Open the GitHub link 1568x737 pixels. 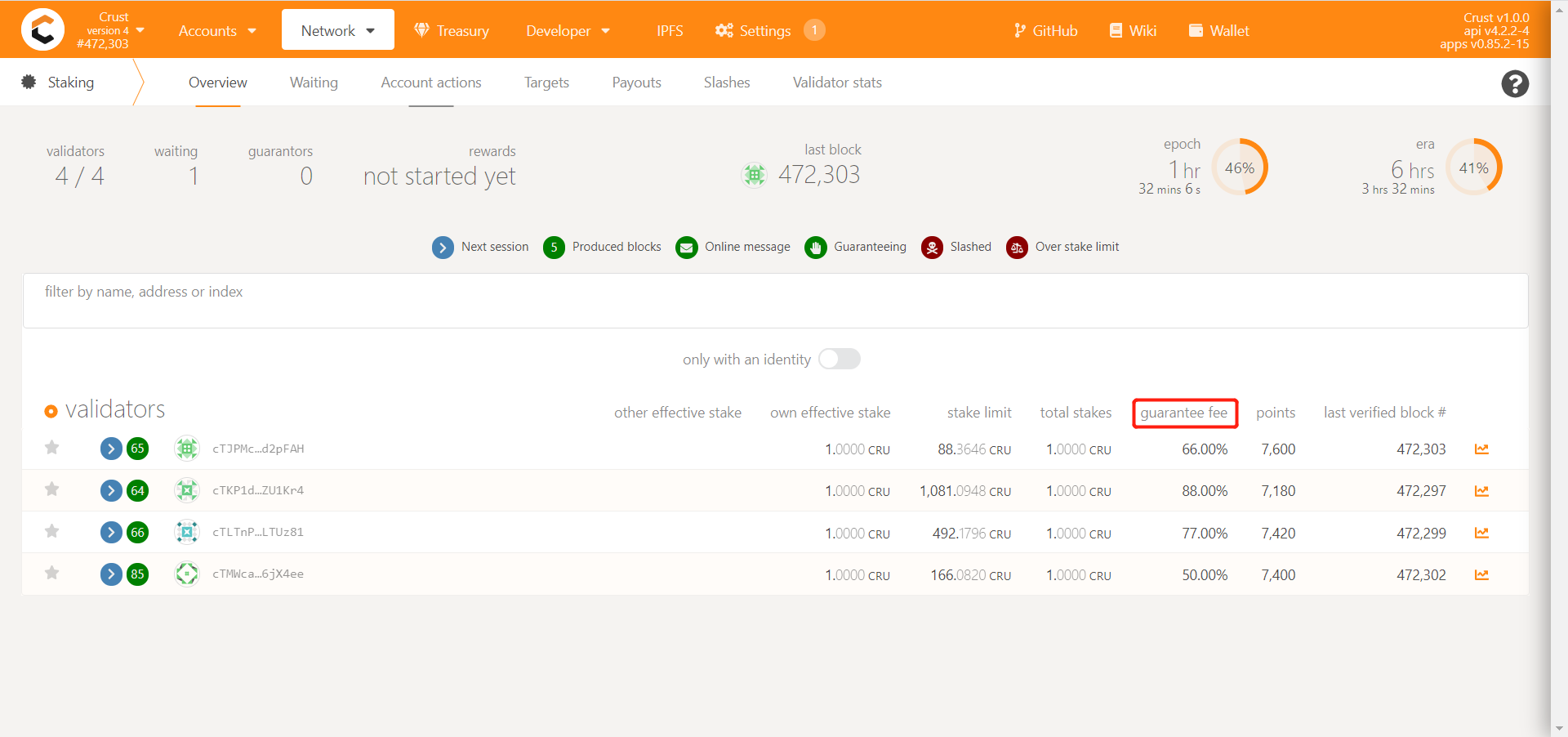[1045, 30]
